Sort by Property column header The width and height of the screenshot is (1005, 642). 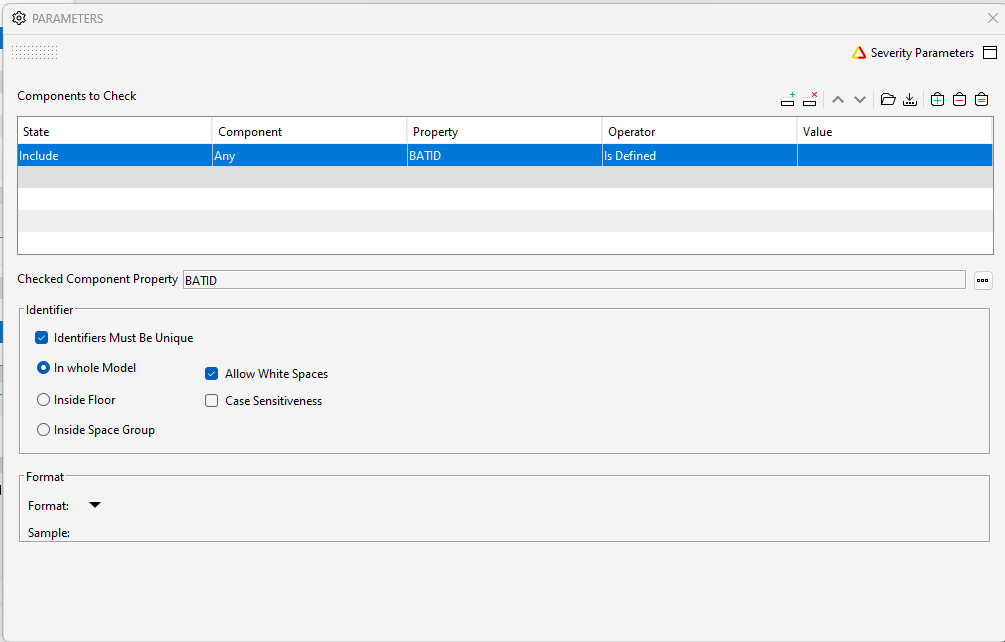(x=504, y=131)
